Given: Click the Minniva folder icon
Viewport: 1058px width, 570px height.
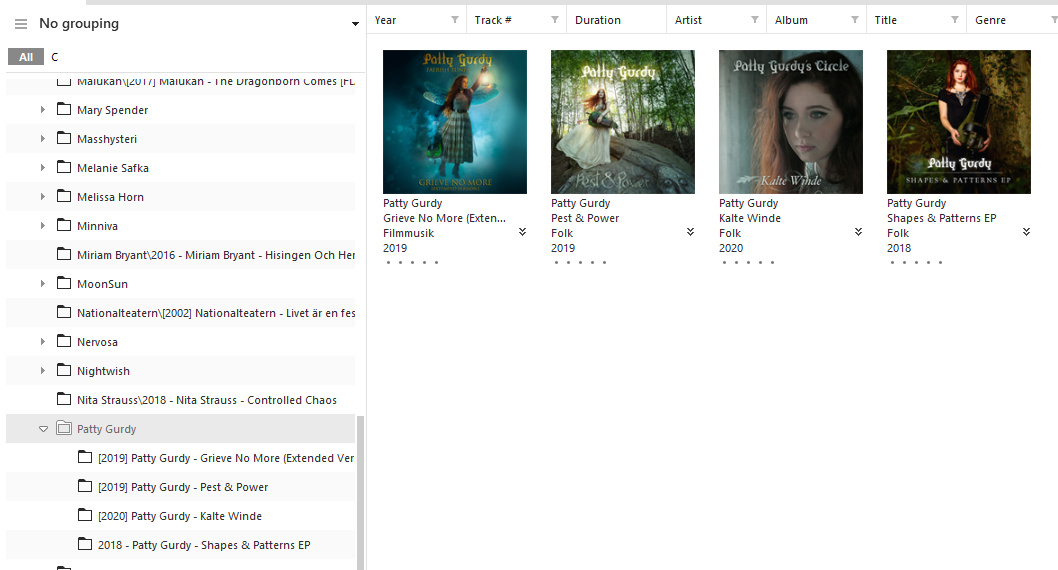Looking at the screenshot, I should pyautogui.click(x=64, y=225).
